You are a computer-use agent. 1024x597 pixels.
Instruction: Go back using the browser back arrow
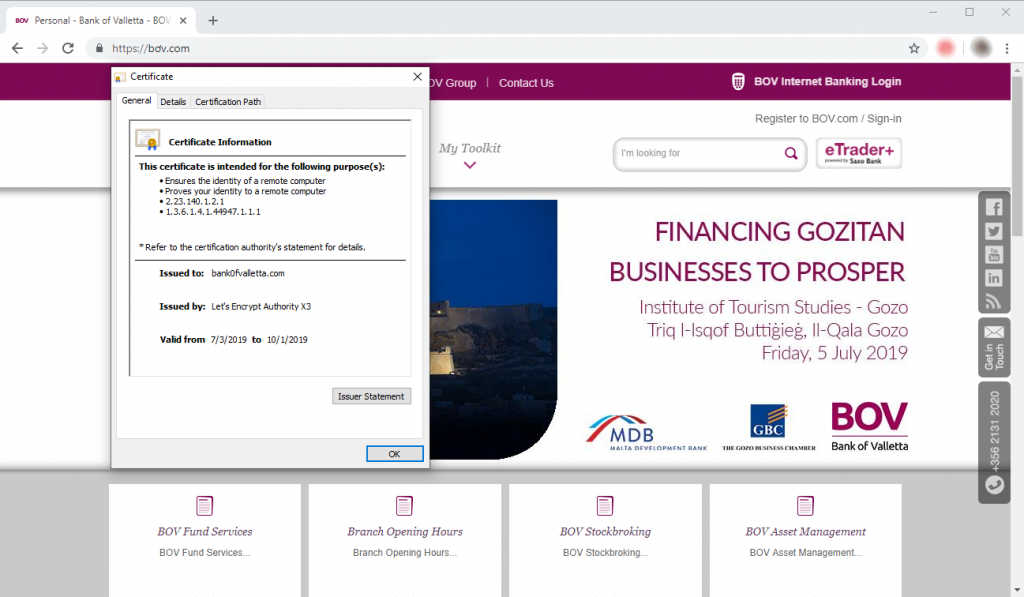(x=18, y=48)
